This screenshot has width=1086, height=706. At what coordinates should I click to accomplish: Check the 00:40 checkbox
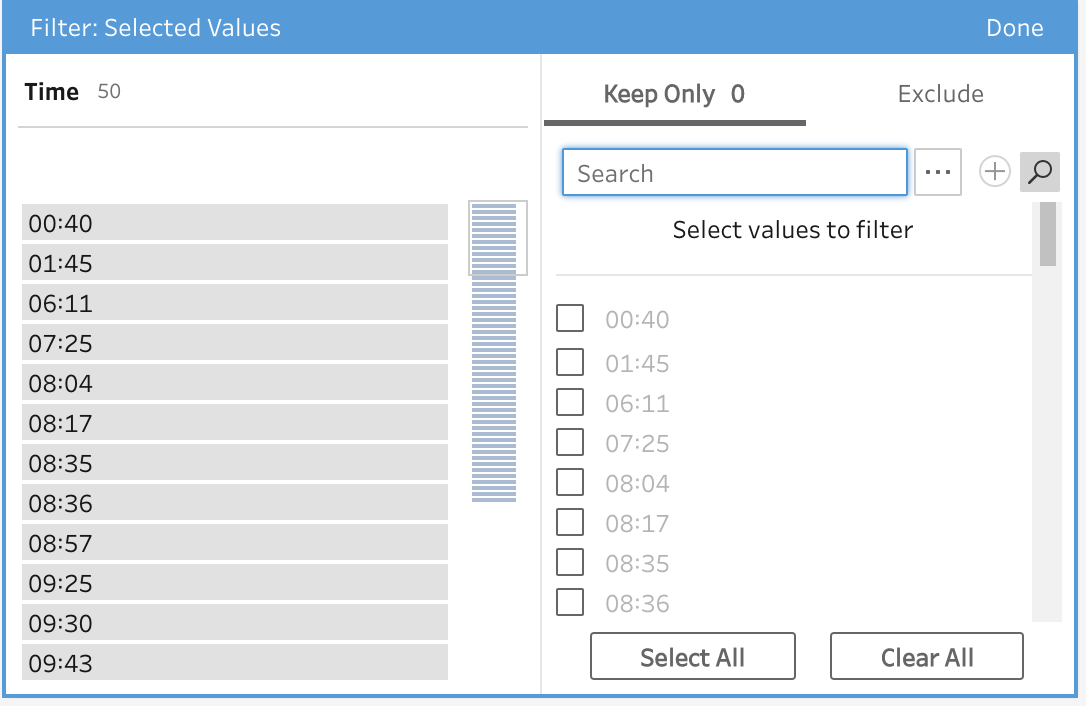click(570, 319)
